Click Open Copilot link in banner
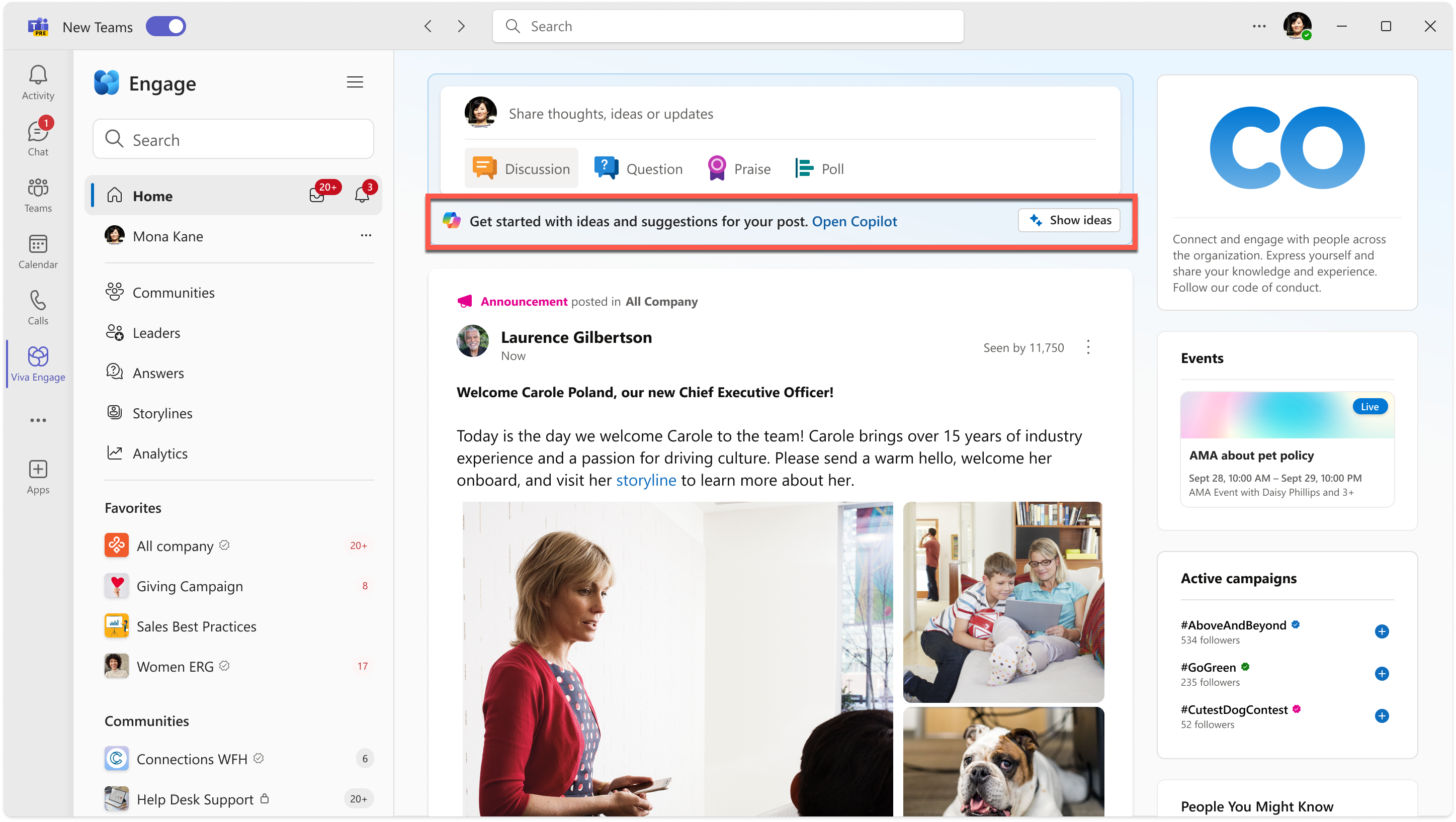The height and width of the screenshot is (822, 1456). [854, 221]
